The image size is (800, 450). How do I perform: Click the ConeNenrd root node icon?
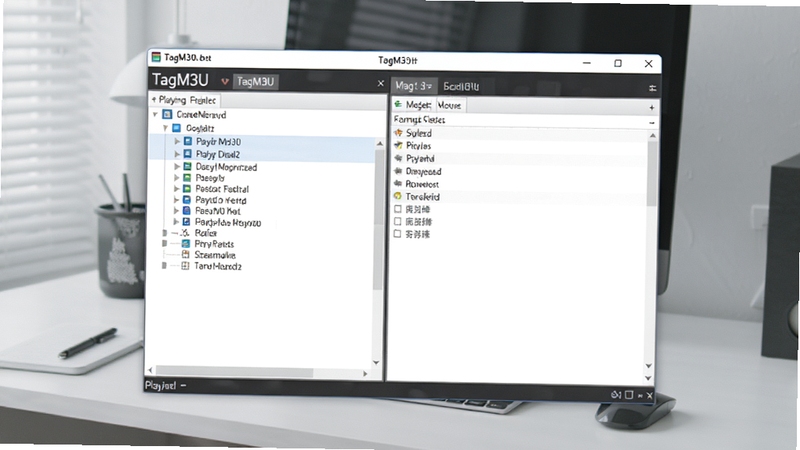(167, 114)
